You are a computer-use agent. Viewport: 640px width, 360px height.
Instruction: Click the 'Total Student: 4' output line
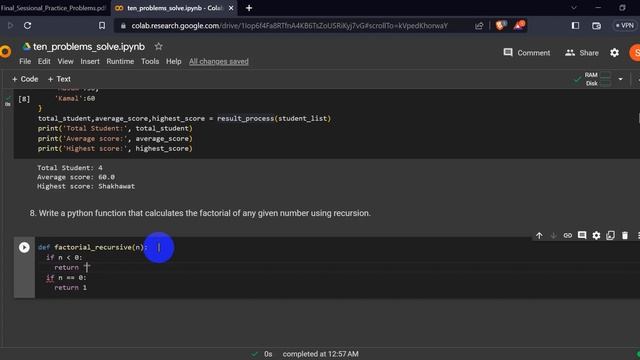[x=70, y=167]
